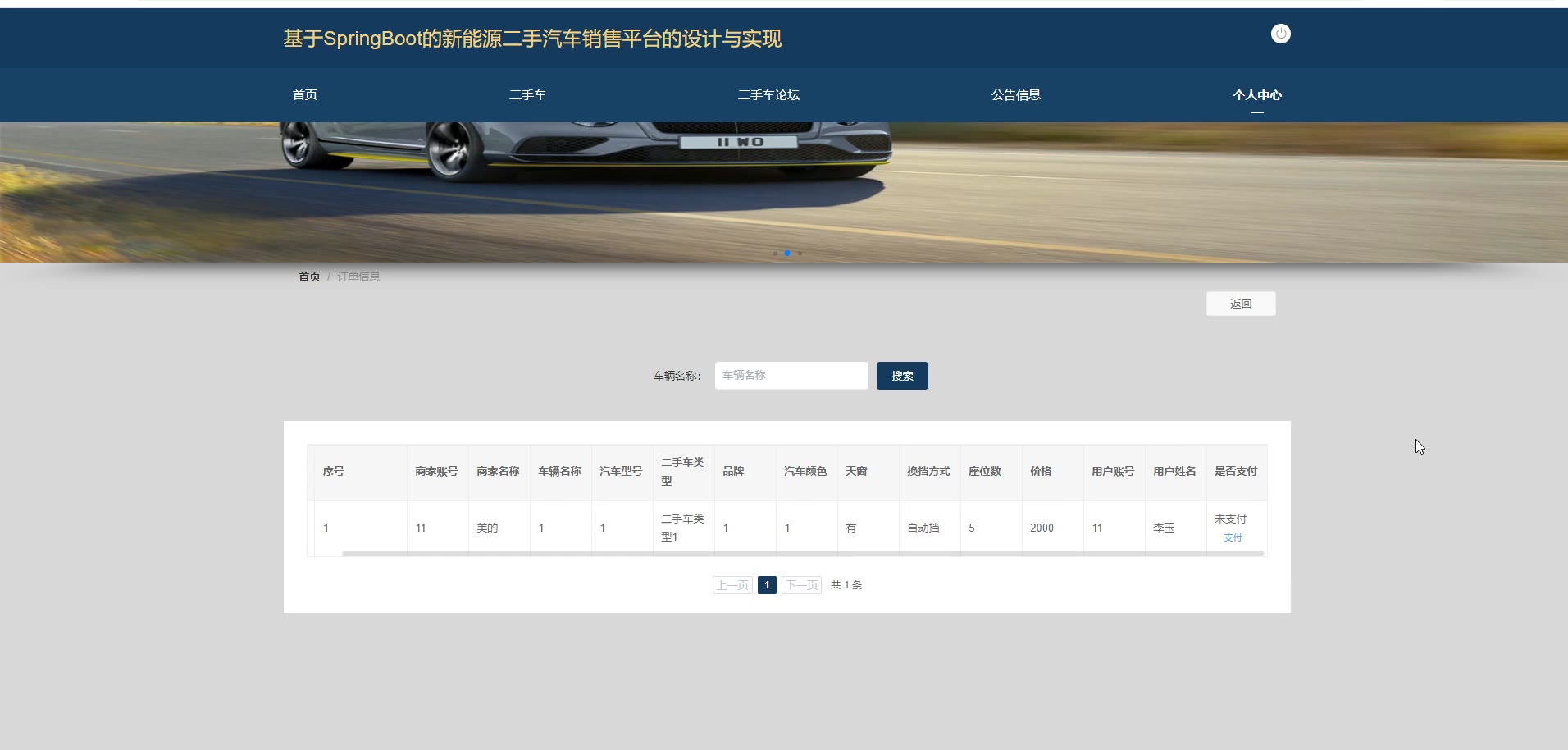
Task: Open the 首页 navigation tab
Action: [x=305, y=95]
